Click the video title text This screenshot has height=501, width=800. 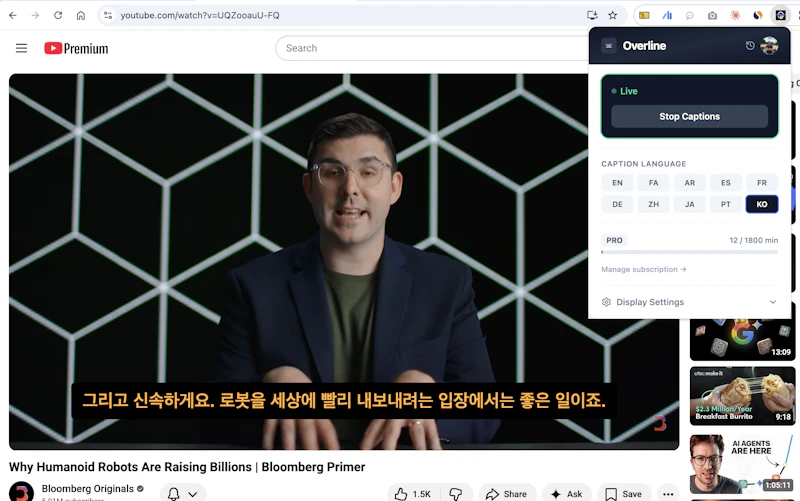click(187, 467)
